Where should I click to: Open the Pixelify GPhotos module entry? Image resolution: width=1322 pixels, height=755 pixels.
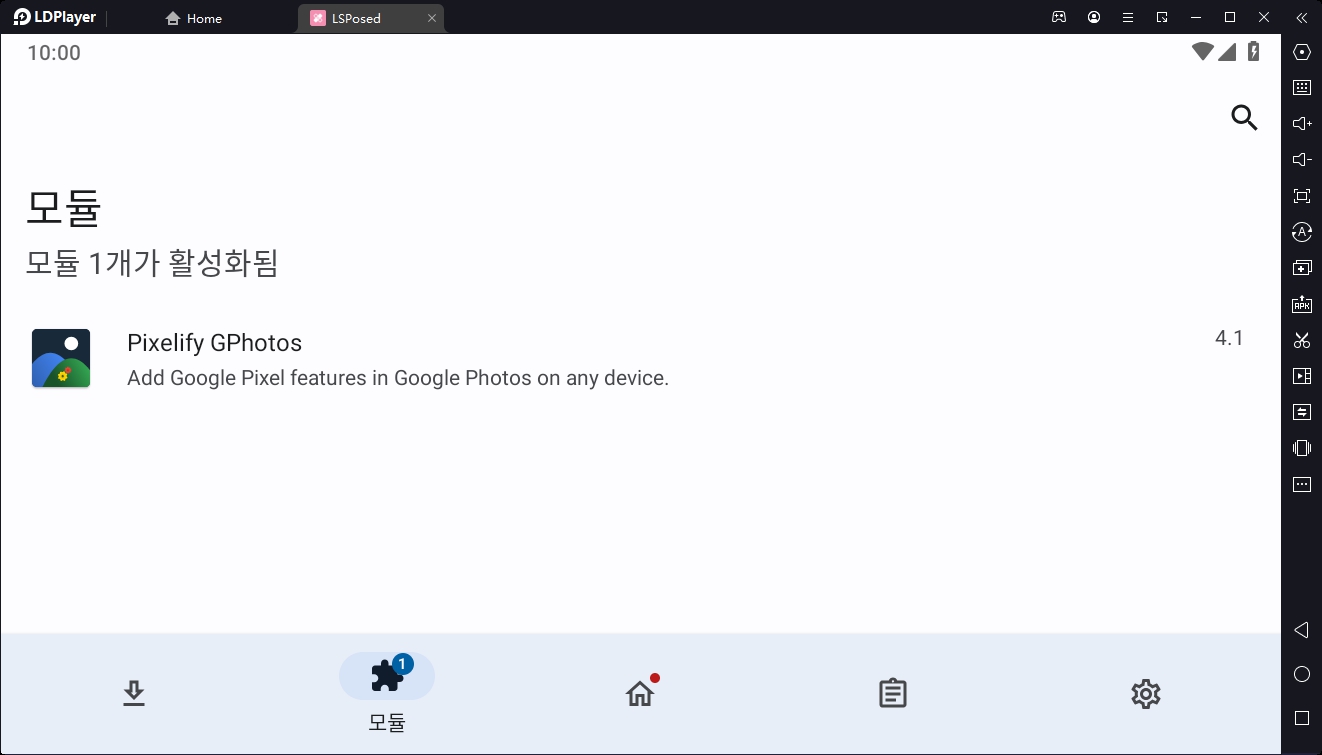point(640,359)
